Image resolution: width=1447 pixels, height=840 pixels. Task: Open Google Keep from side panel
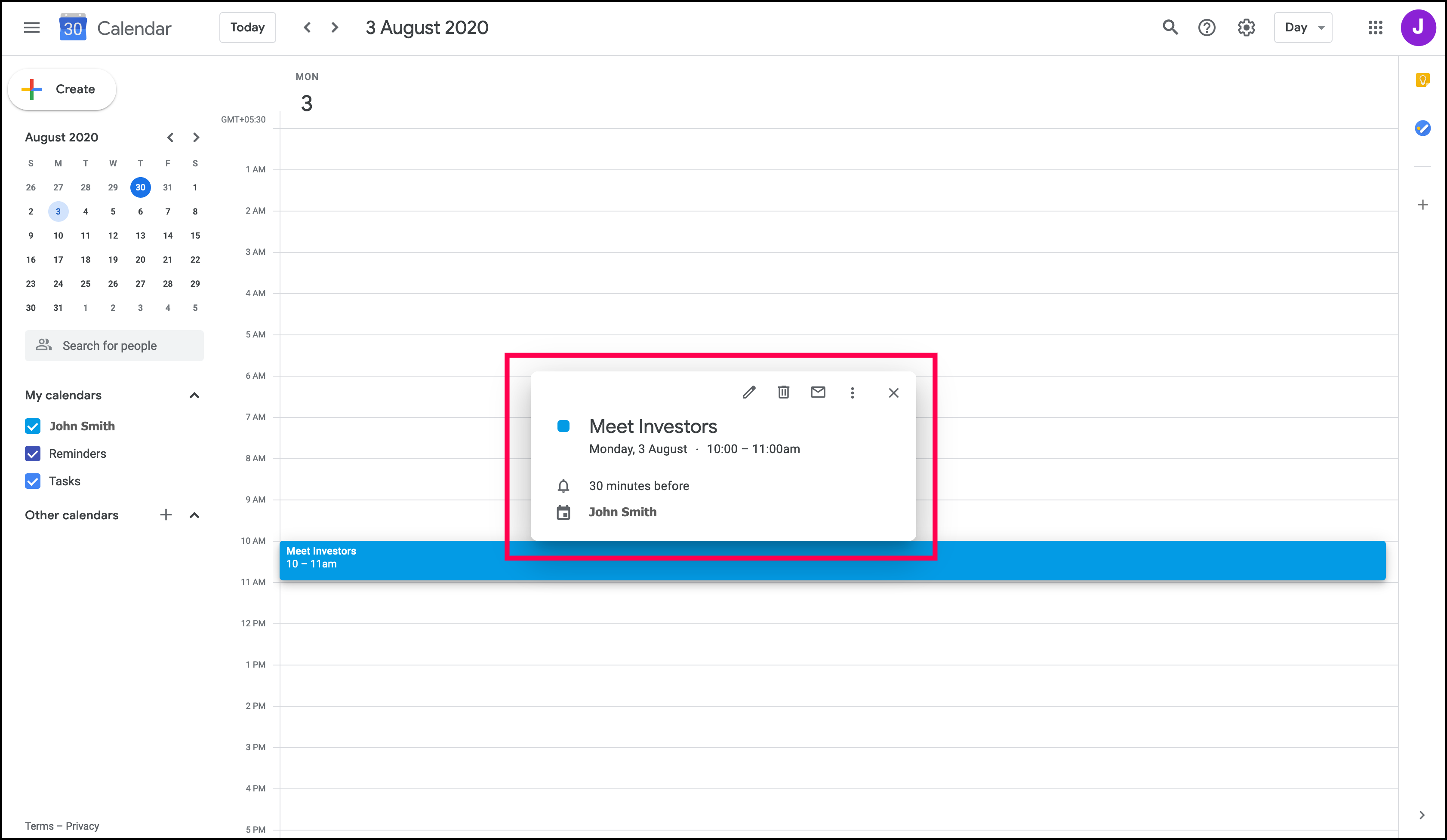pyautogui.click(x=1422, y=80)
